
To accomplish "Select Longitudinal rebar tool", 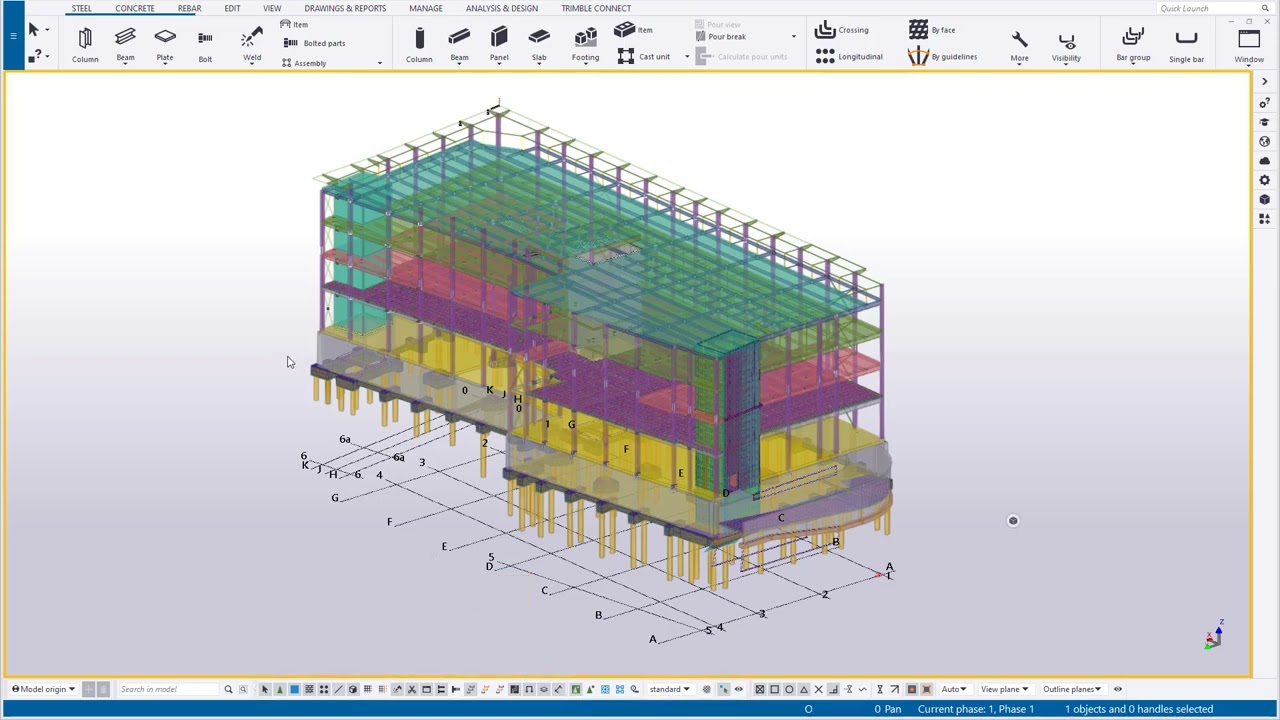I will (x=849, y=57).
